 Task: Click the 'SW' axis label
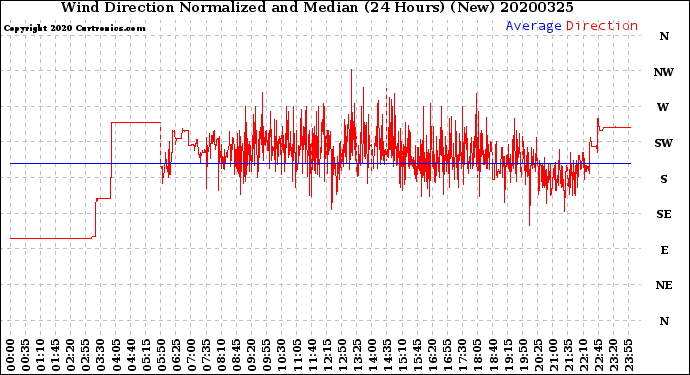coord(664,143)
